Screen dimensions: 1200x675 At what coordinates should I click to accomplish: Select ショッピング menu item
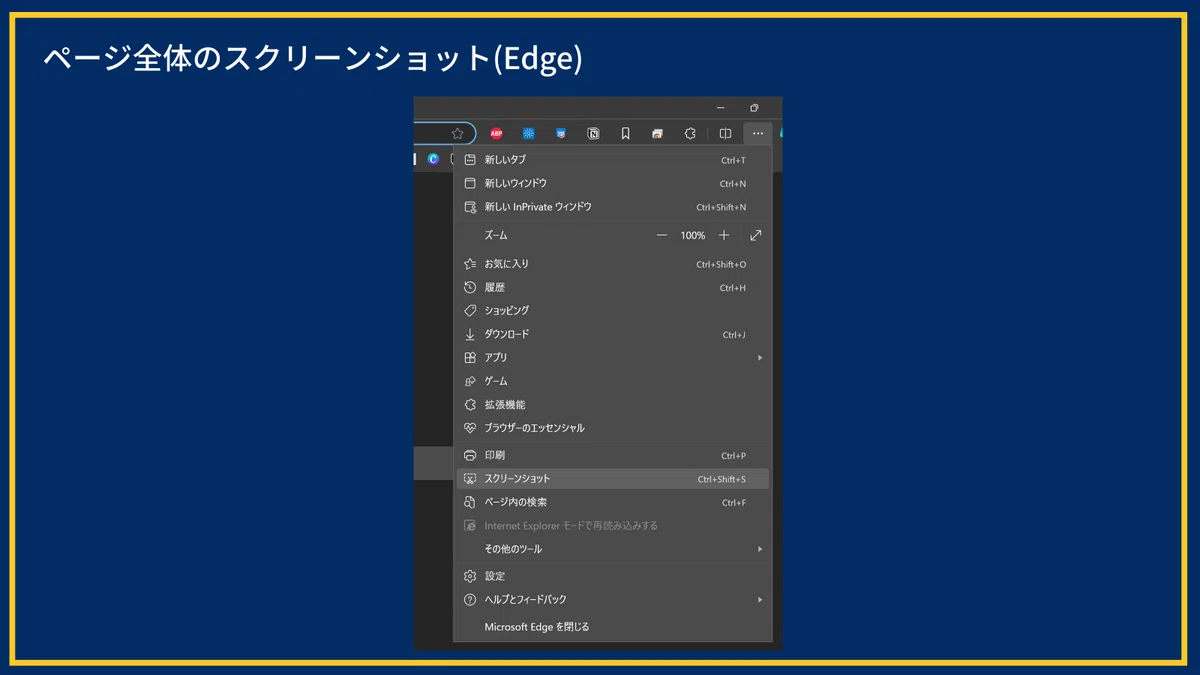613,311
